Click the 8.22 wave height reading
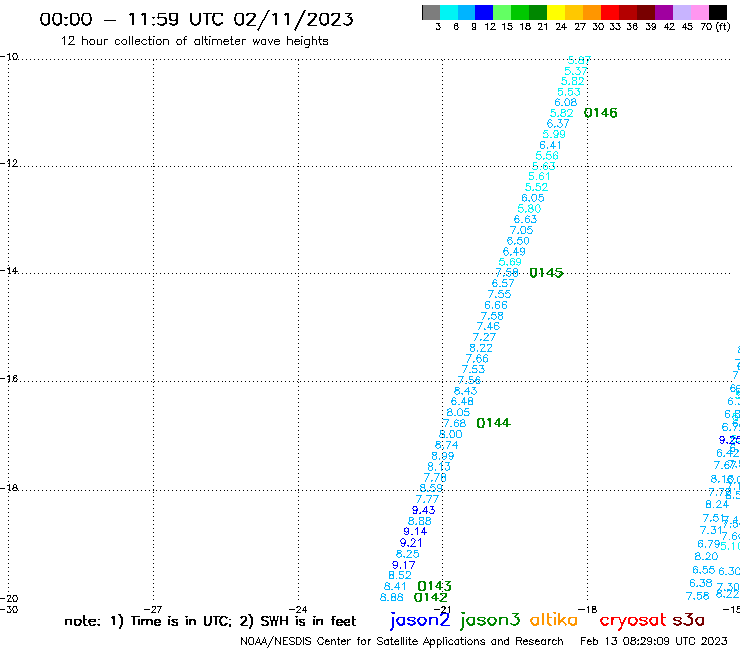The image size is (740, 650). [481, 348]
